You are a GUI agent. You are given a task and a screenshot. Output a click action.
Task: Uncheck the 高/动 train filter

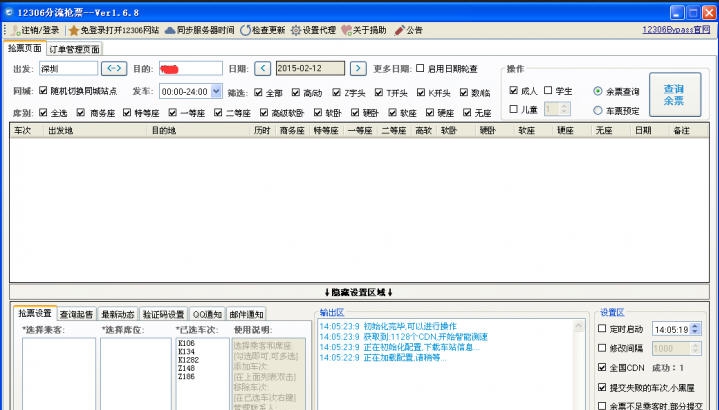click(x=296, y=93)
